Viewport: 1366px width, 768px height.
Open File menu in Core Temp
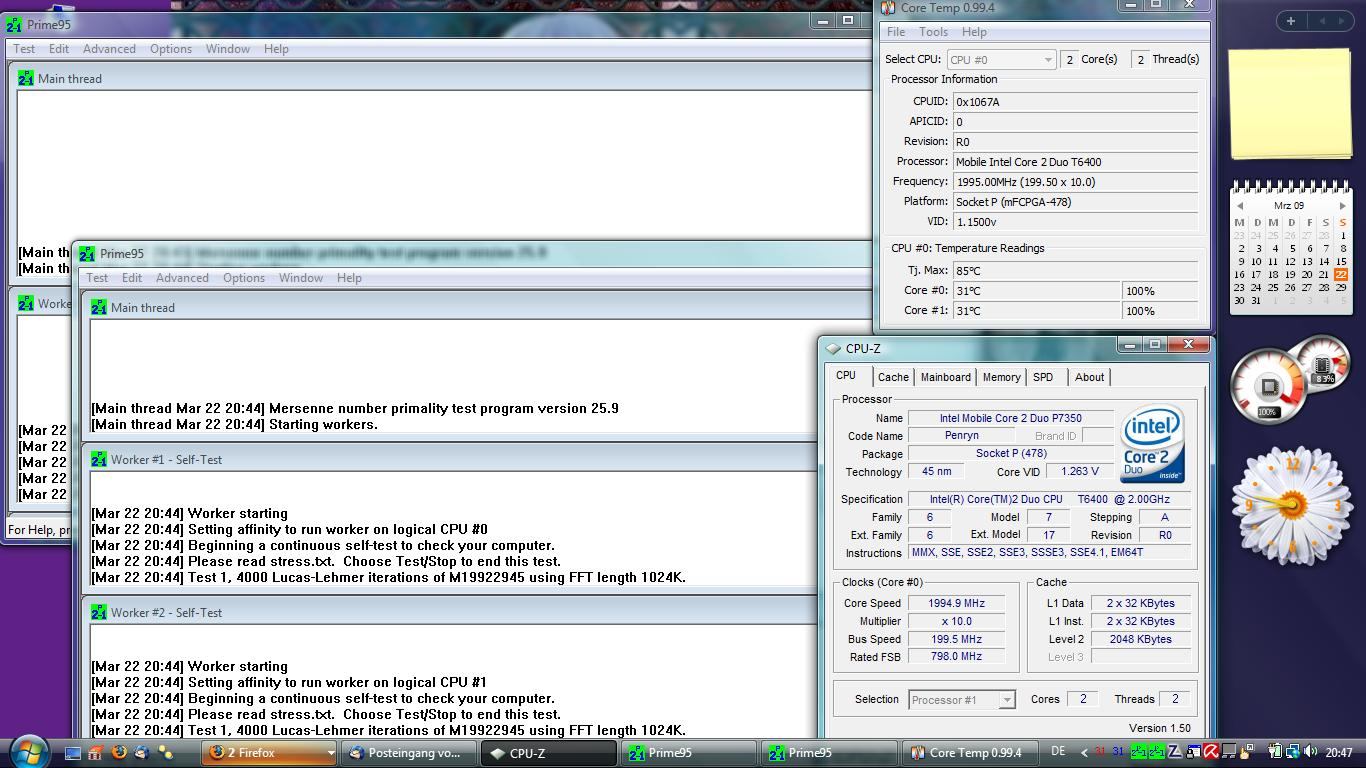(x=896, y=32)
